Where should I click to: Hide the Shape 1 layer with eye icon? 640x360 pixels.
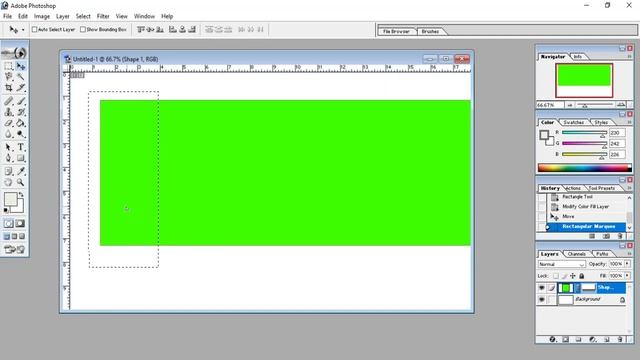(x=542, y=288)
